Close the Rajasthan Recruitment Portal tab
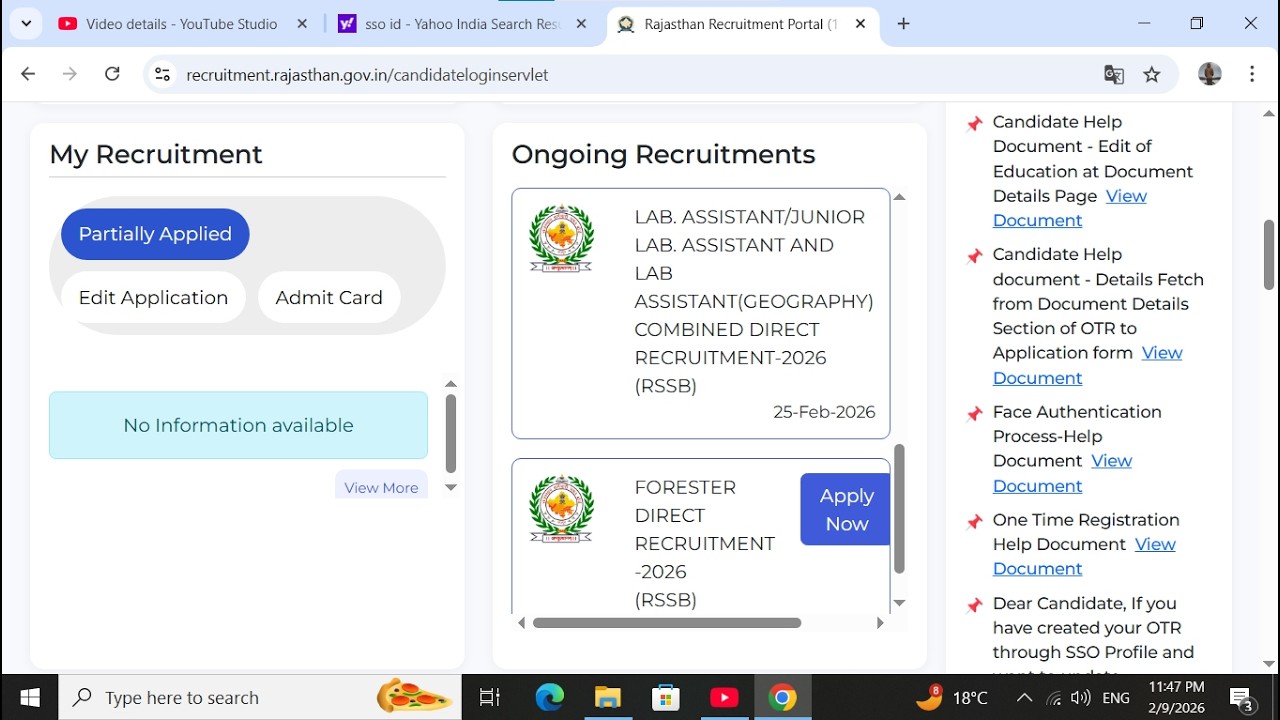The height and width of the screenshot is (720, 1280). click(x=860, y=24)
